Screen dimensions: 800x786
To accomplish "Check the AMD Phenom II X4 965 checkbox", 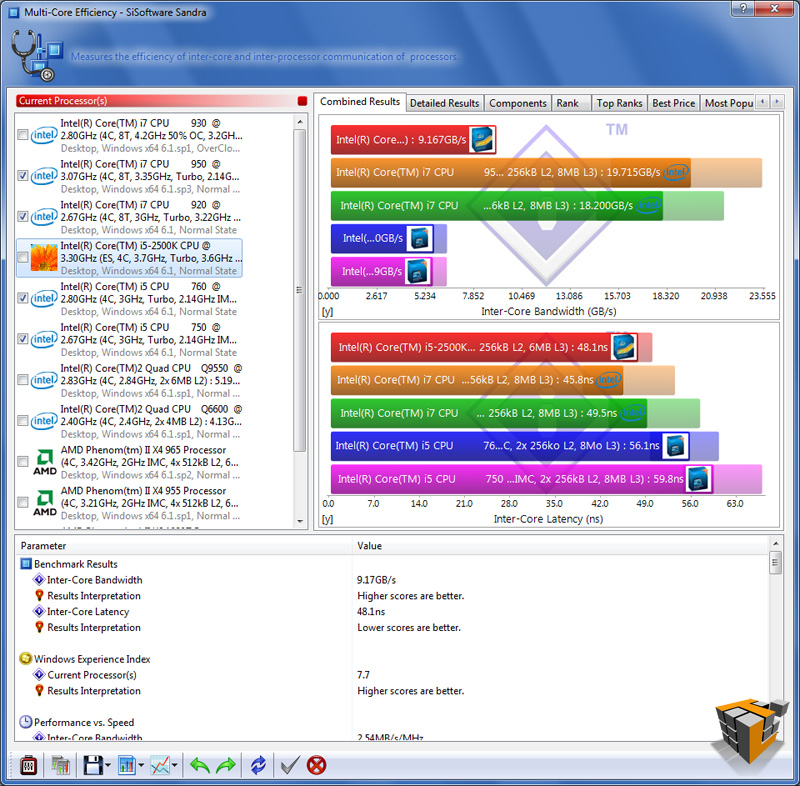I will pyautogui.click(x=22, y=461).
